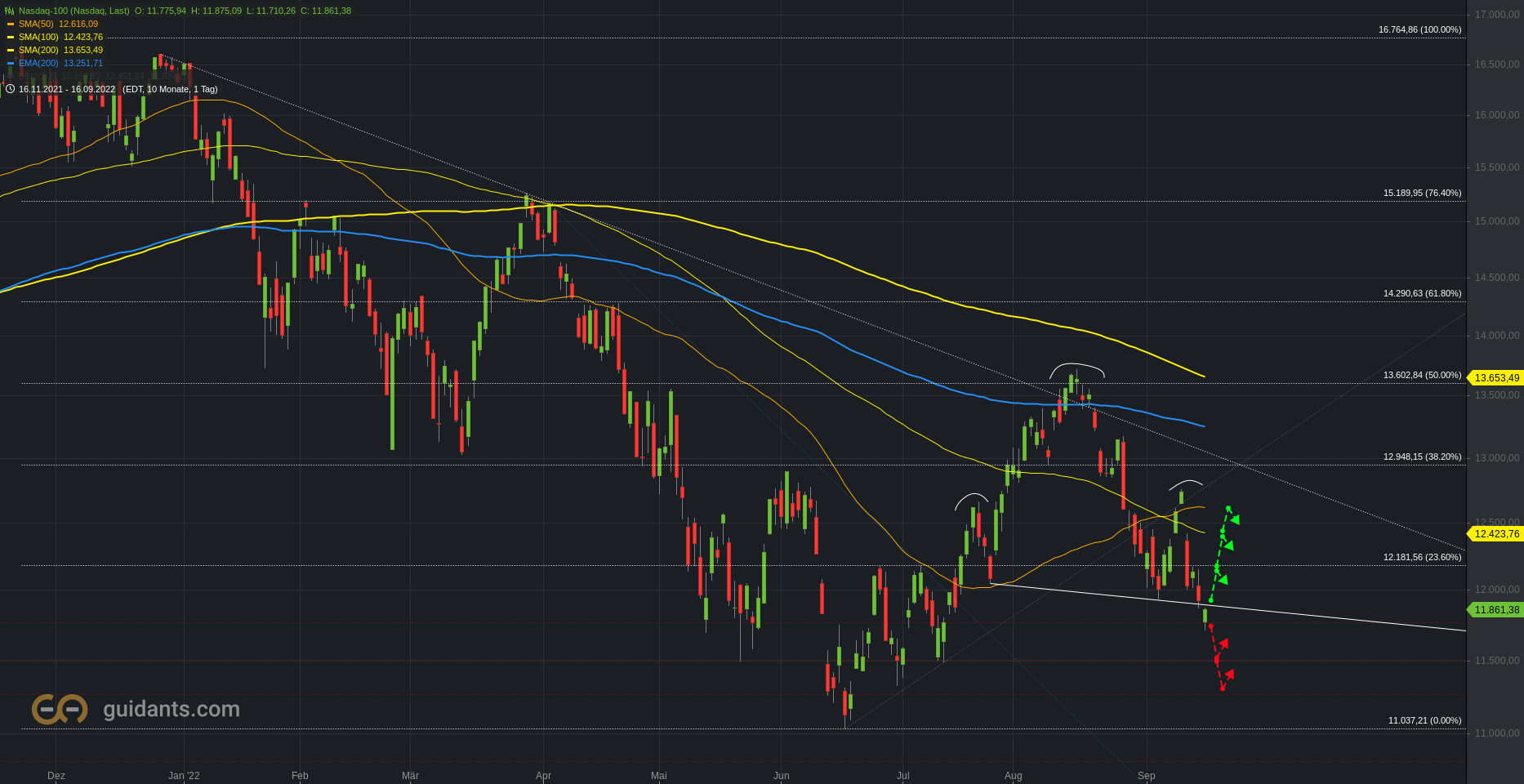The width and height of the screenshot is (1524, 784).
Task: Click the low price L: 11.710,26
Action: click(x=271, y=11)
